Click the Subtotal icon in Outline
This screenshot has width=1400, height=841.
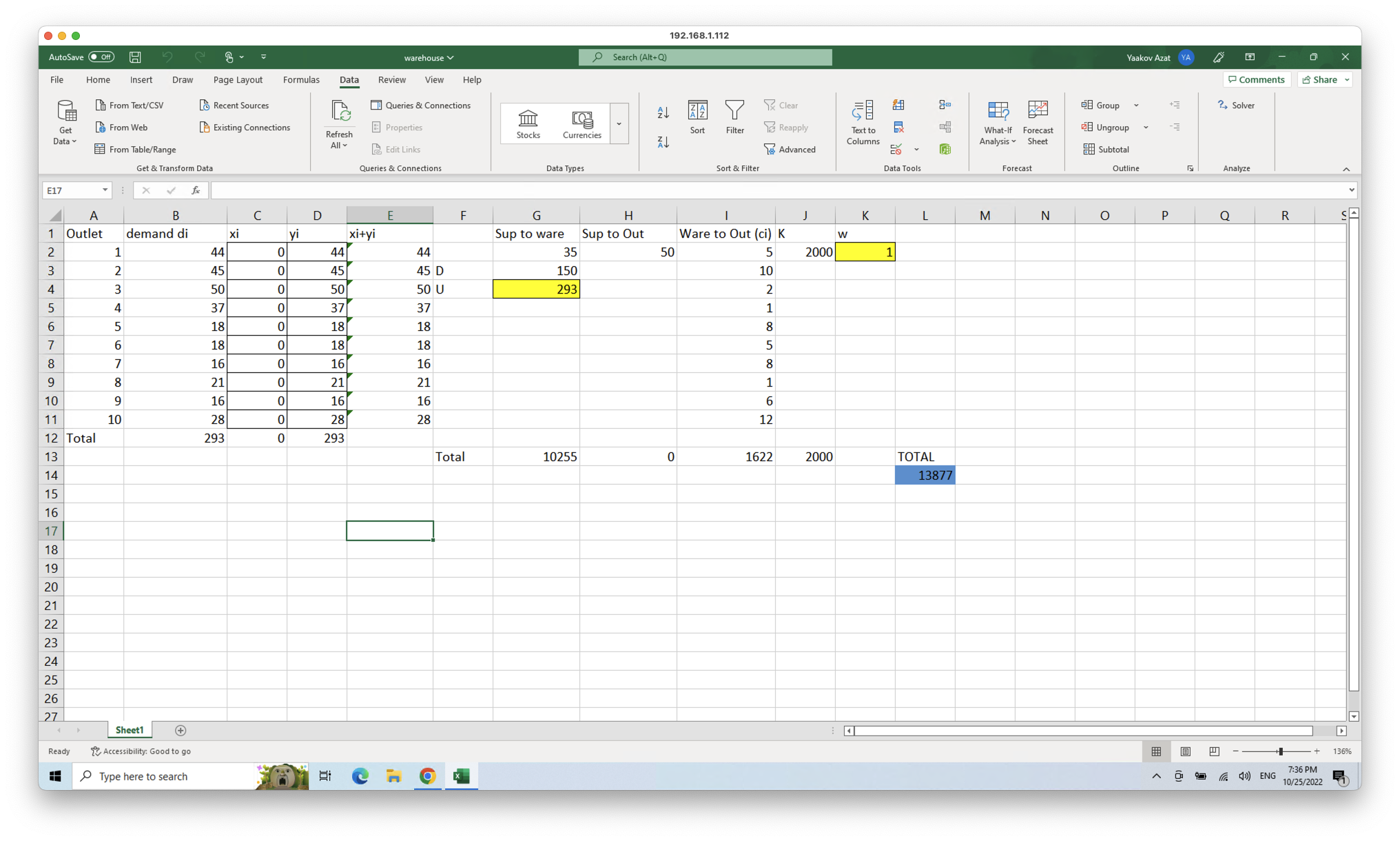pyautogui.click(x=1112, y=148)
